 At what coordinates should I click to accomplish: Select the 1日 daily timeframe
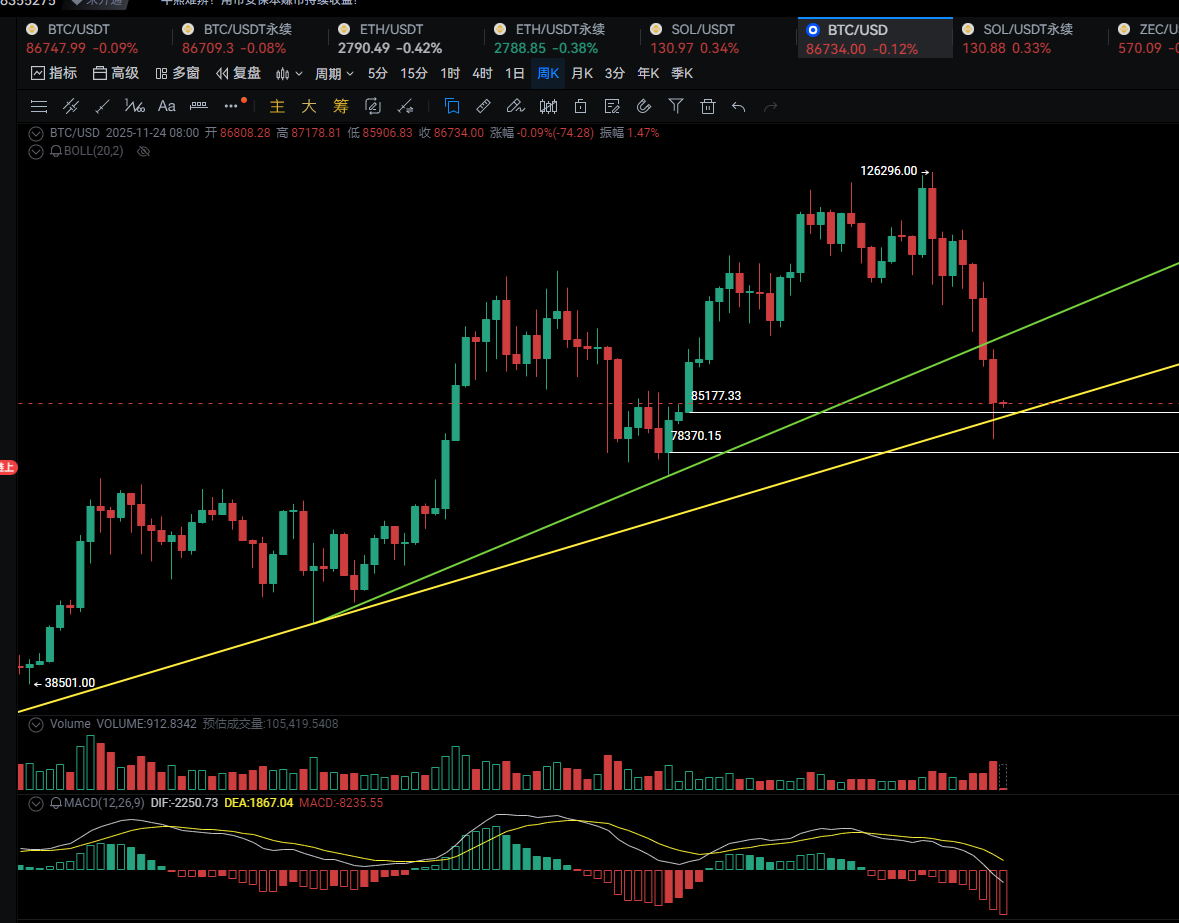[514, 73]
